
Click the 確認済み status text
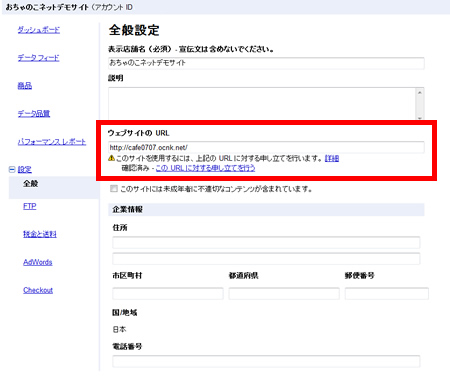(135, 168)
